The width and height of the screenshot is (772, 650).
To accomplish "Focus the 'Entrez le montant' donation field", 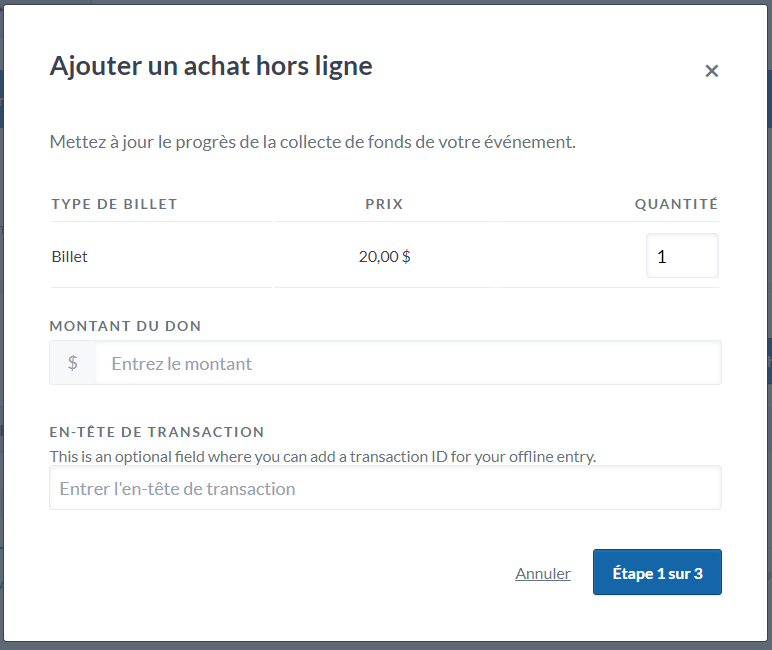I will [x=407, y=363].
